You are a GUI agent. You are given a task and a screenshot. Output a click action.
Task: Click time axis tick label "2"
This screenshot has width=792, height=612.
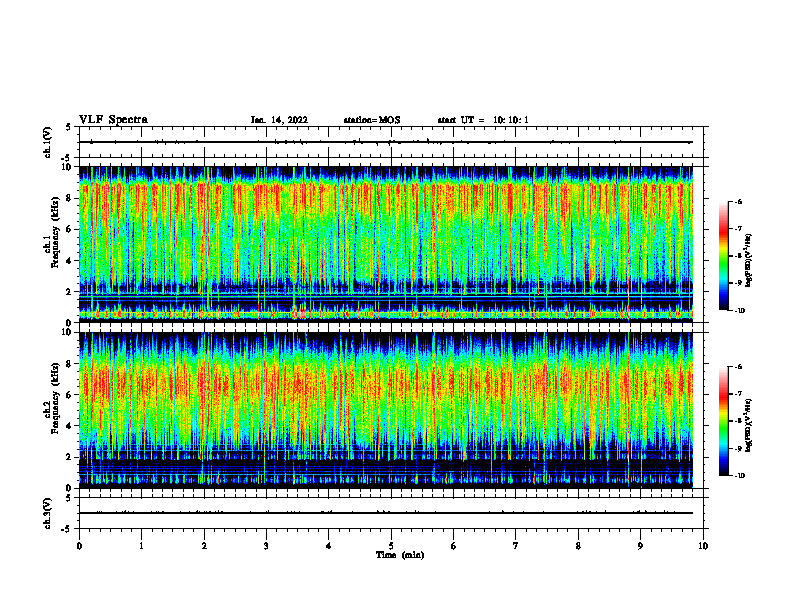tap(204, 546)
